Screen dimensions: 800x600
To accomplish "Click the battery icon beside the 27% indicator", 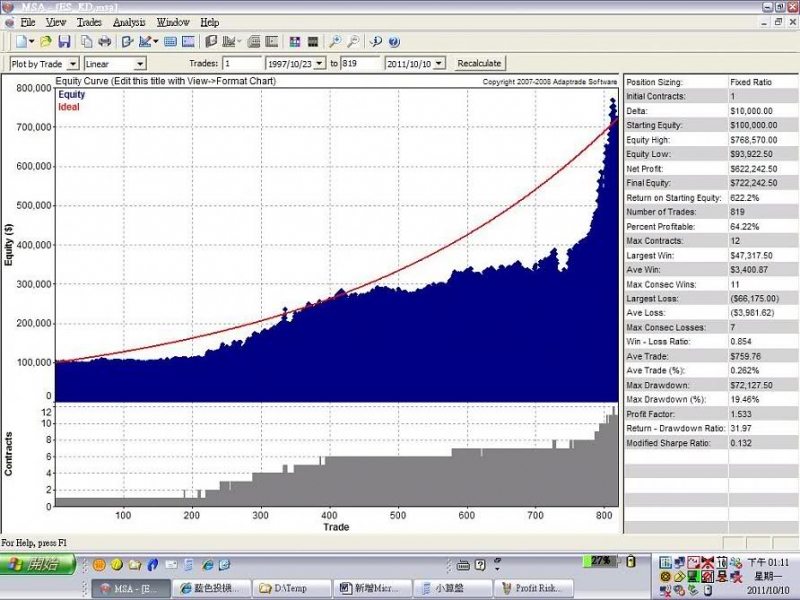I will [x=631, y=561].
